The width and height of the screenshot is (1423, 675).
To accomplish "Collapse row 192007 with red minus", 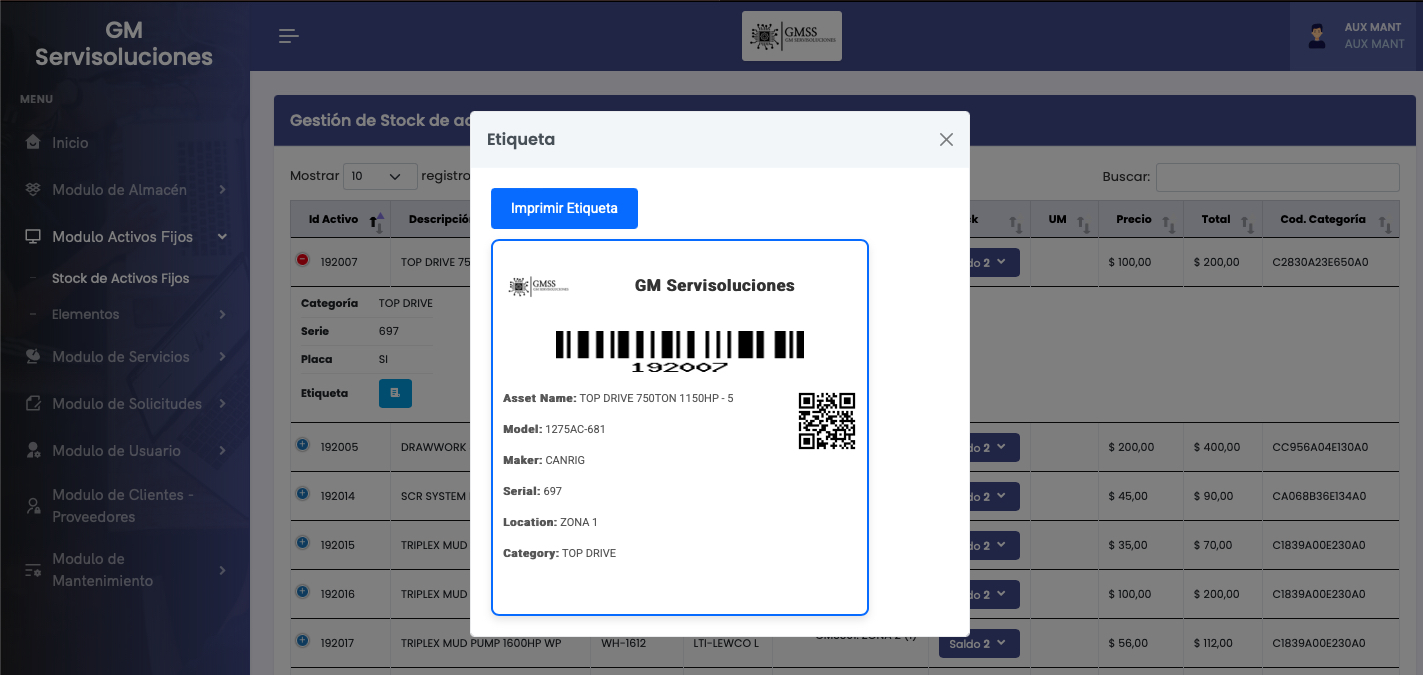I will (303, 260).
